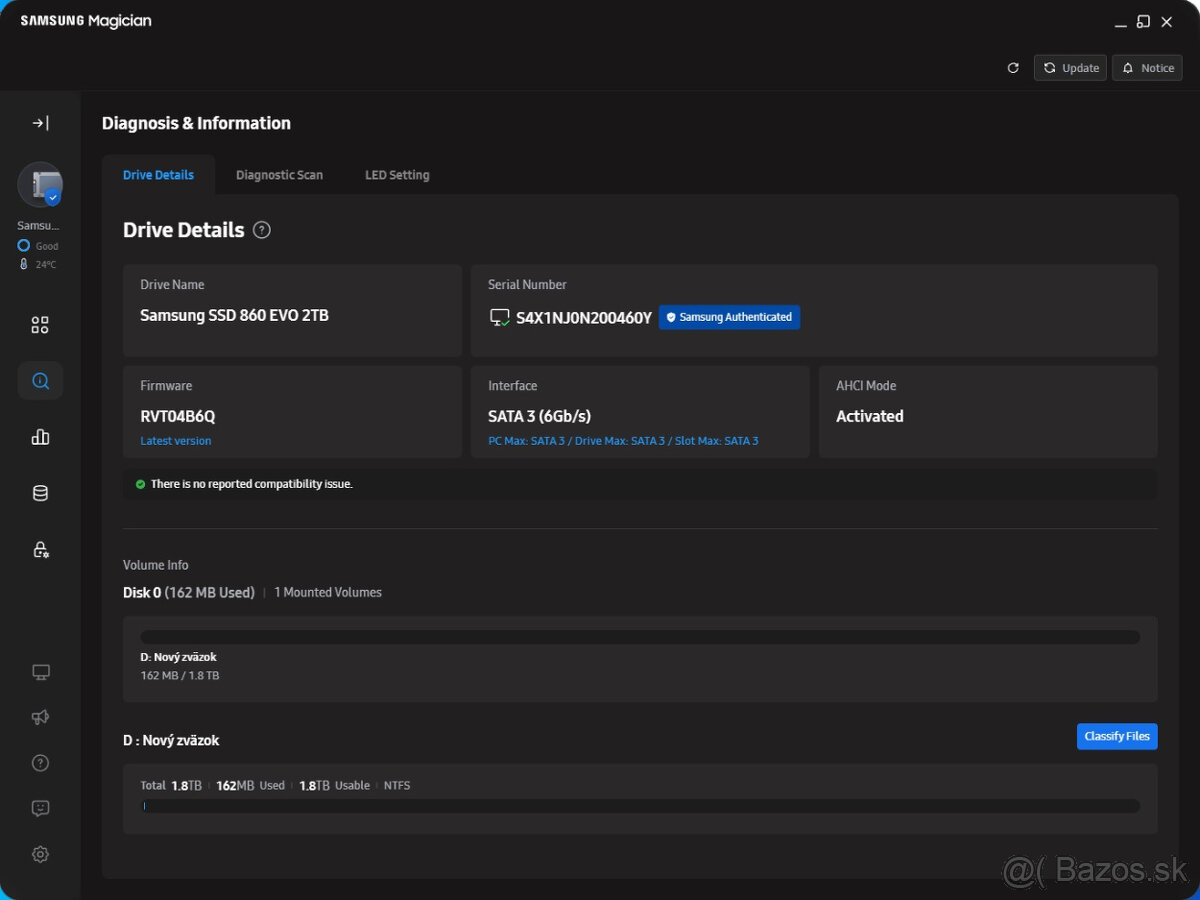Switch to the Diagnostic Scan tab
1200x900 pixels.
[279, 175]
